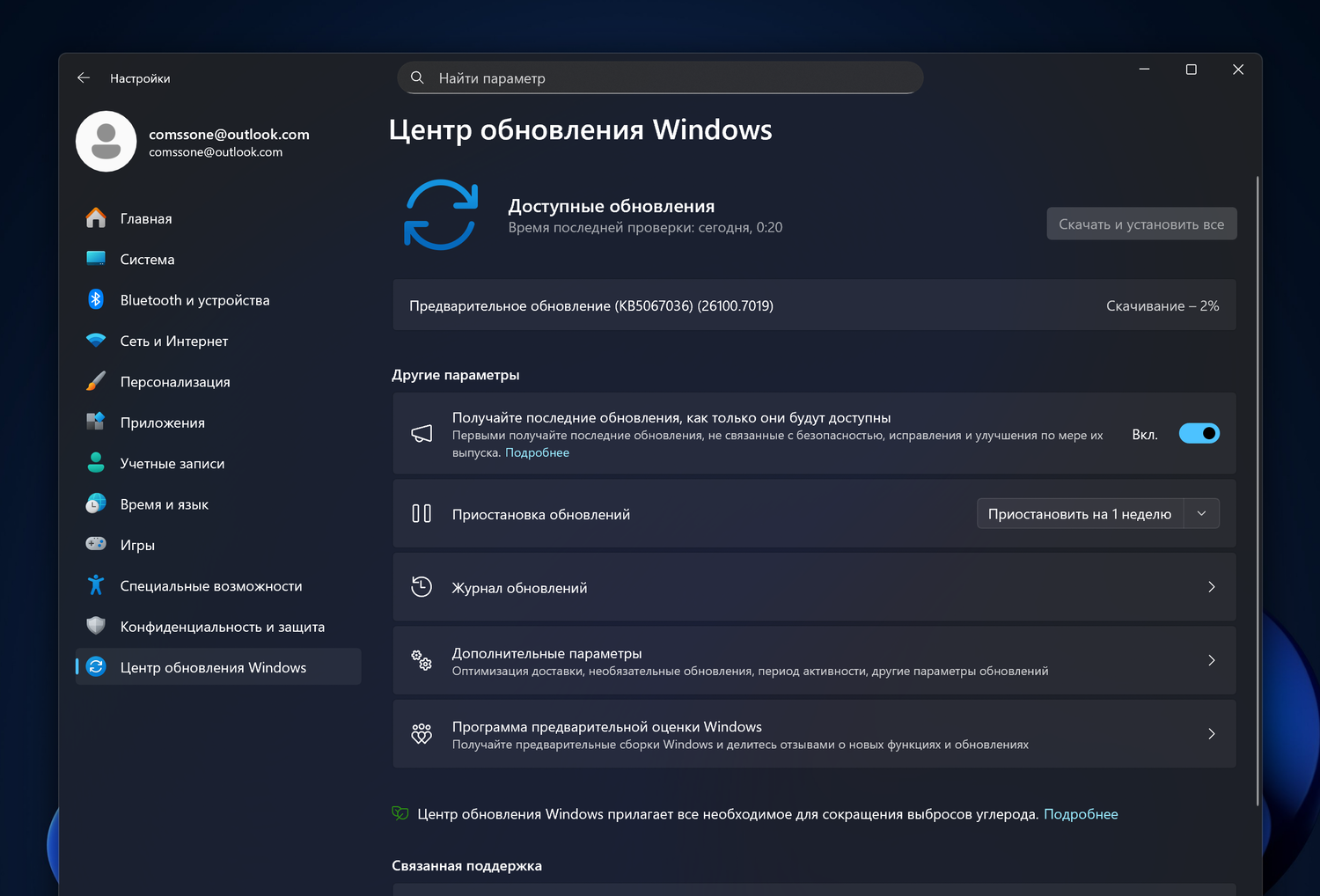Open the pause updates duration dropdown arrow
The height and width of the screenshot is (896, 1320).
[1201, 514]
